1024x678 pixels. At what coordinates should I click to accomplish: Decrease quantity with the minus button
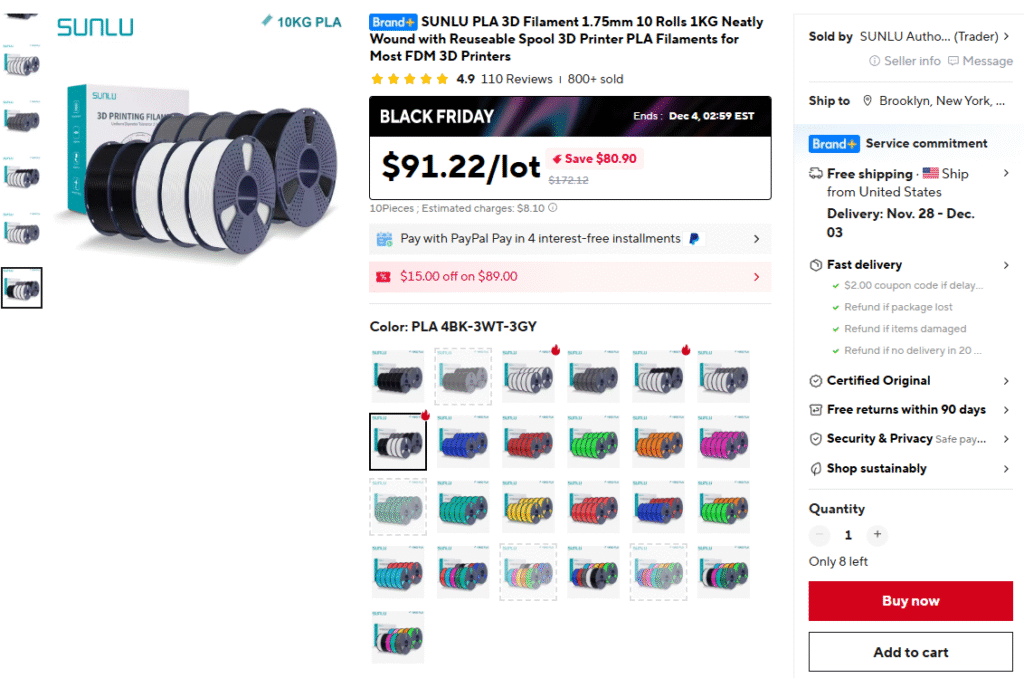pyautogui.click(x=820, y=535)
